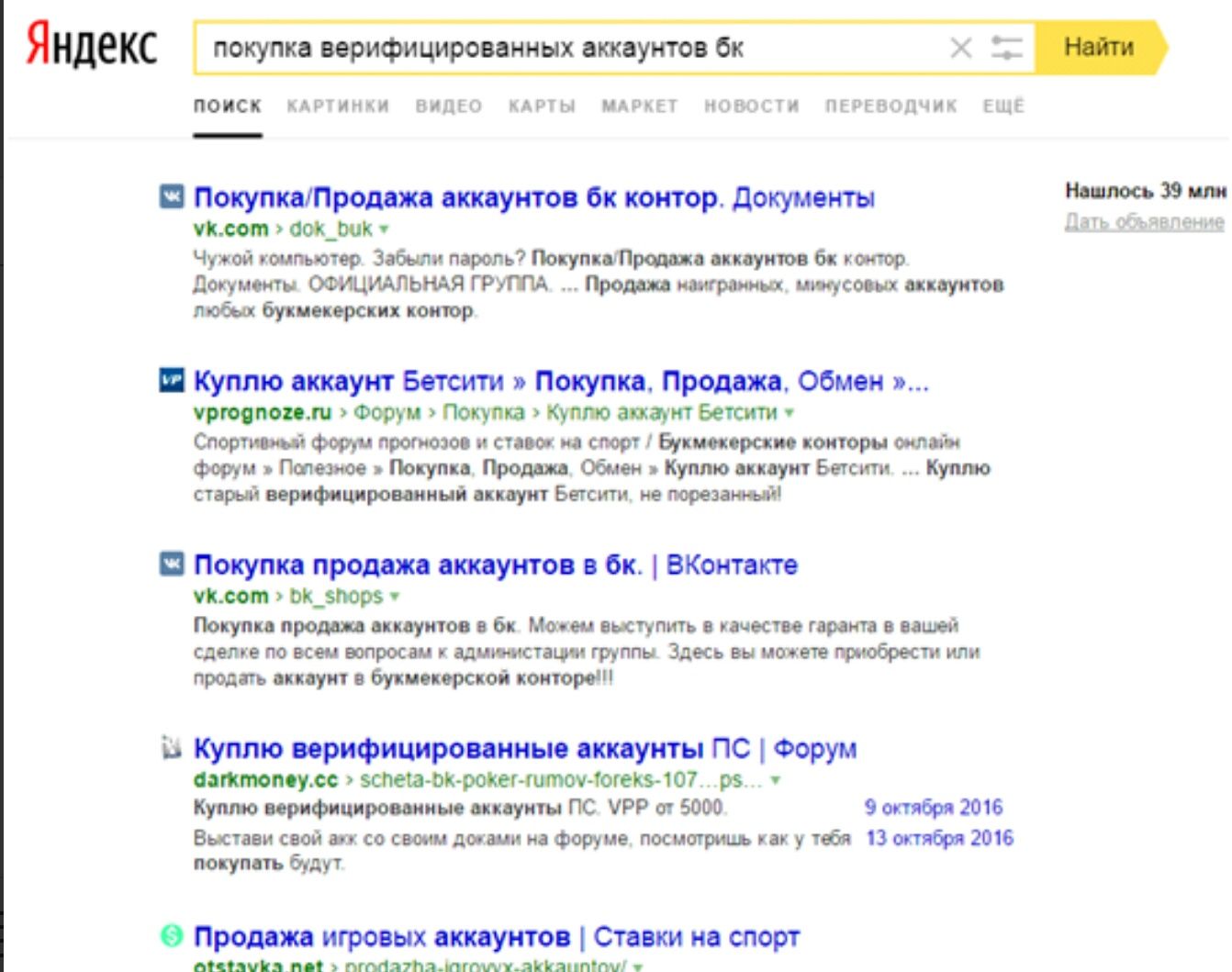1232x972 pixels.
Task: Click darkmoney favicon beside fourth result
Action: point(172,748)
